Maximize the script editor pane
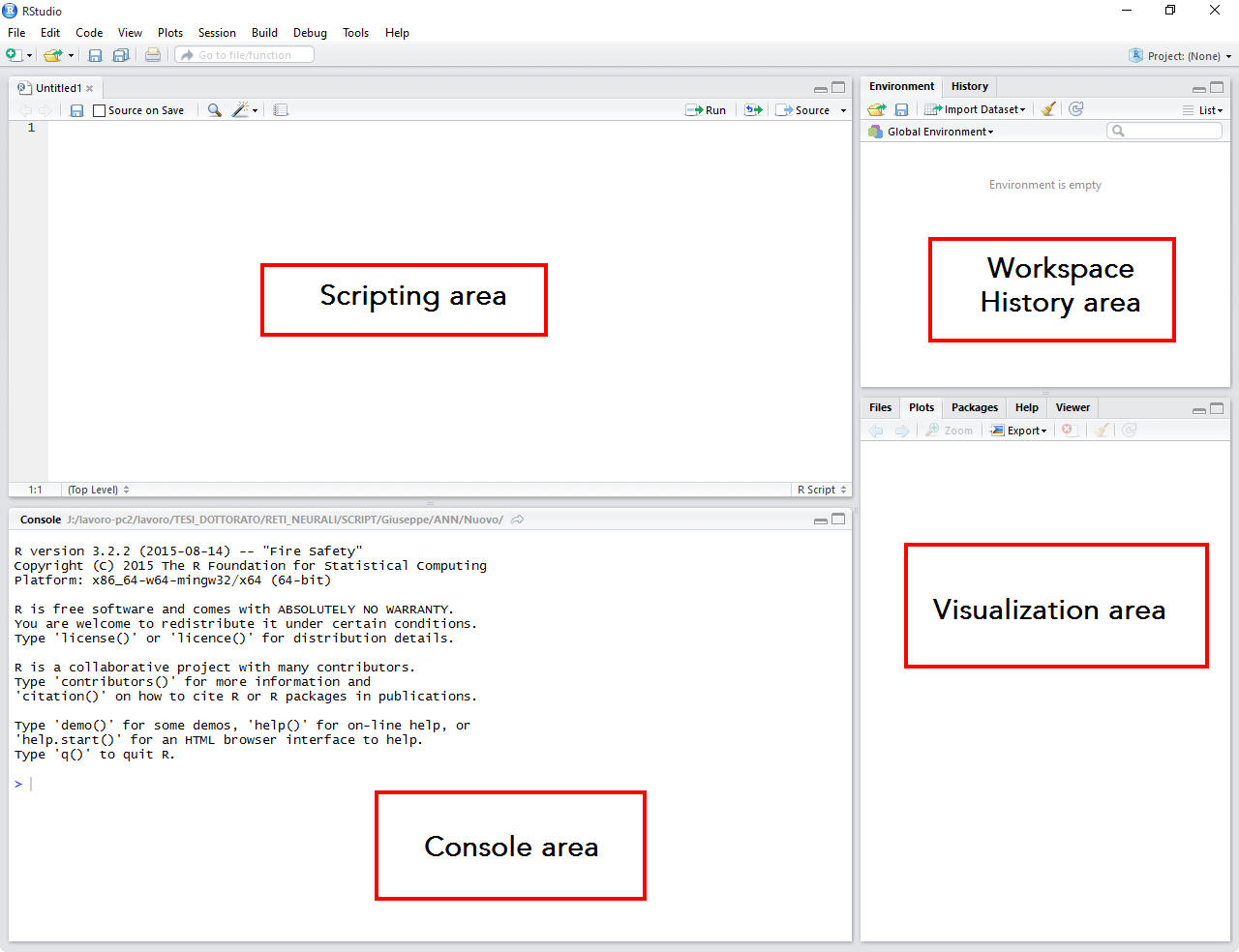1239x952 pixels. click(x=838, y=87)
